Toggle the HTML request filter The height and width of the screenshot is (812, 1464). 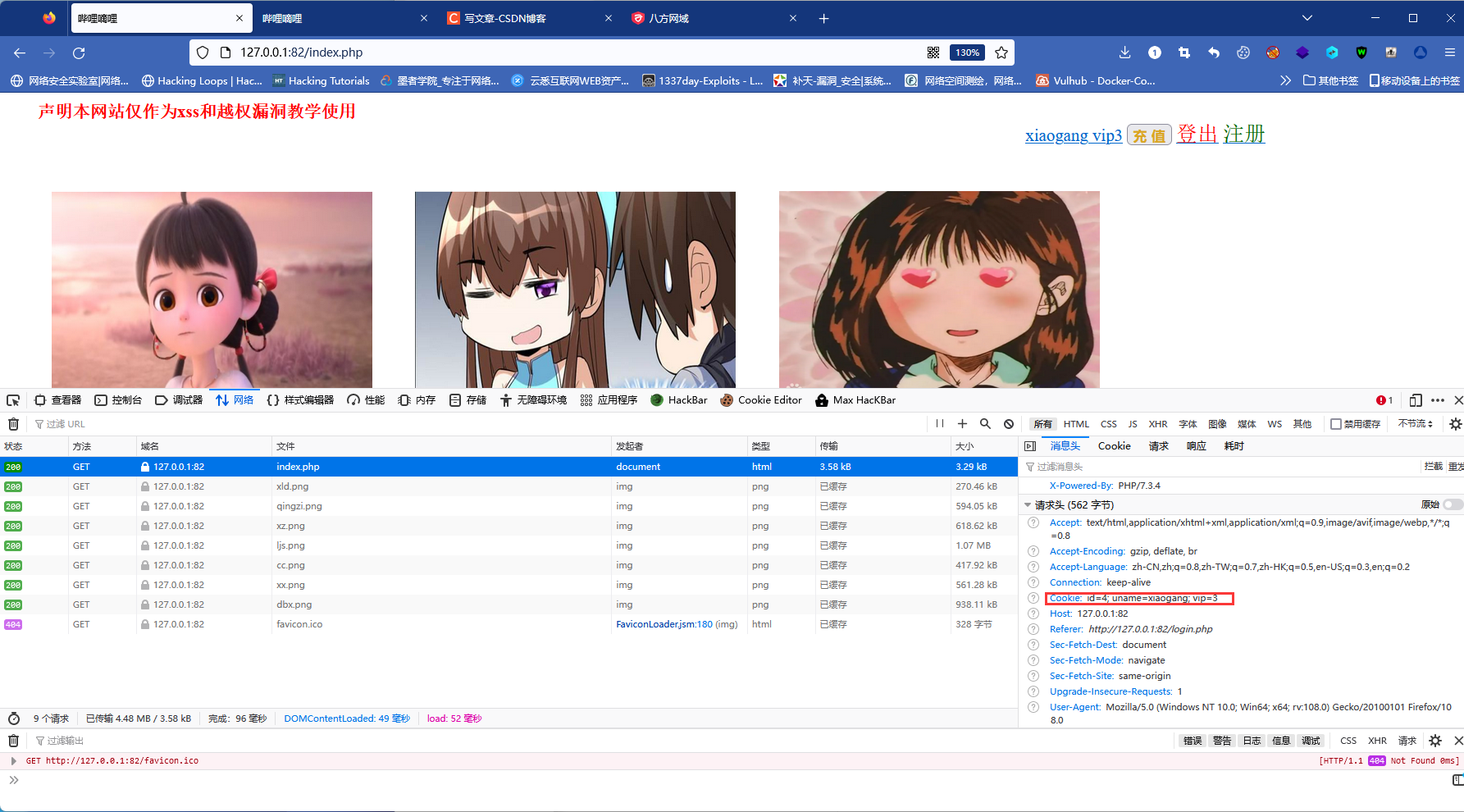click(x=1076, y=424)
